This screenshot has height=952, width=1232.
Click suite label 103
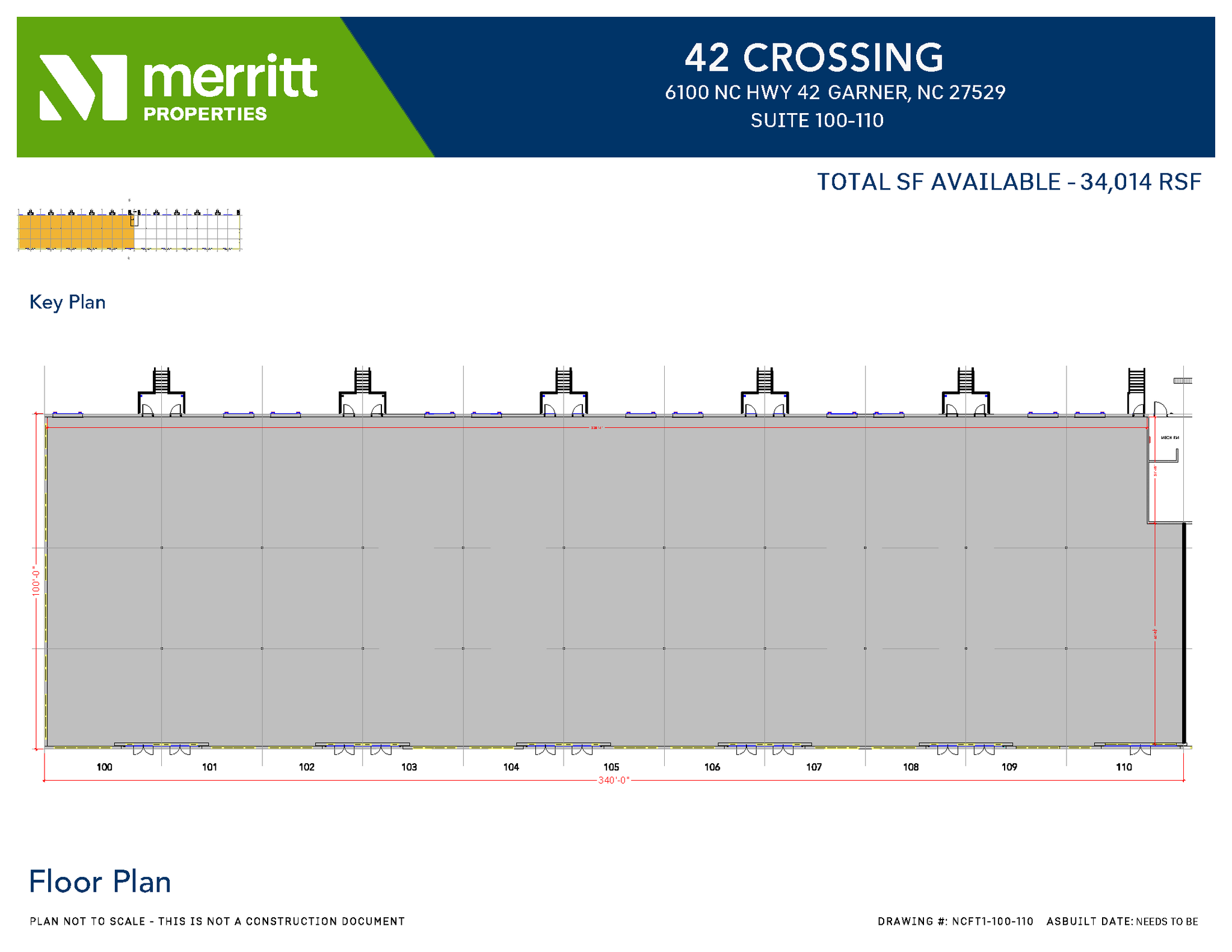(x=409, y=767)
